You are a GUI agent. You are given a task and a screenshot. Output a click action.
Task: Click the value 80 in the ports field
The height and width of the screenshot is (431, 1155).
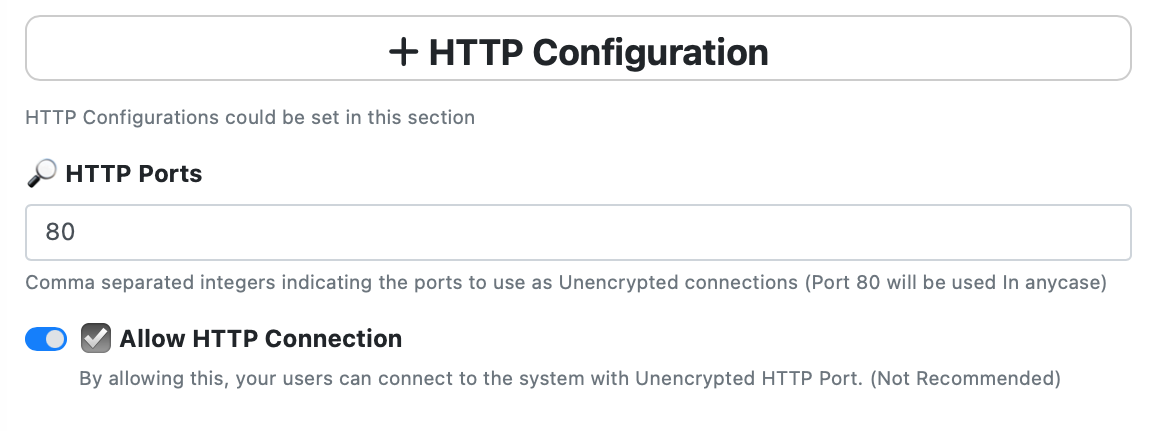(x=60, y=232)
